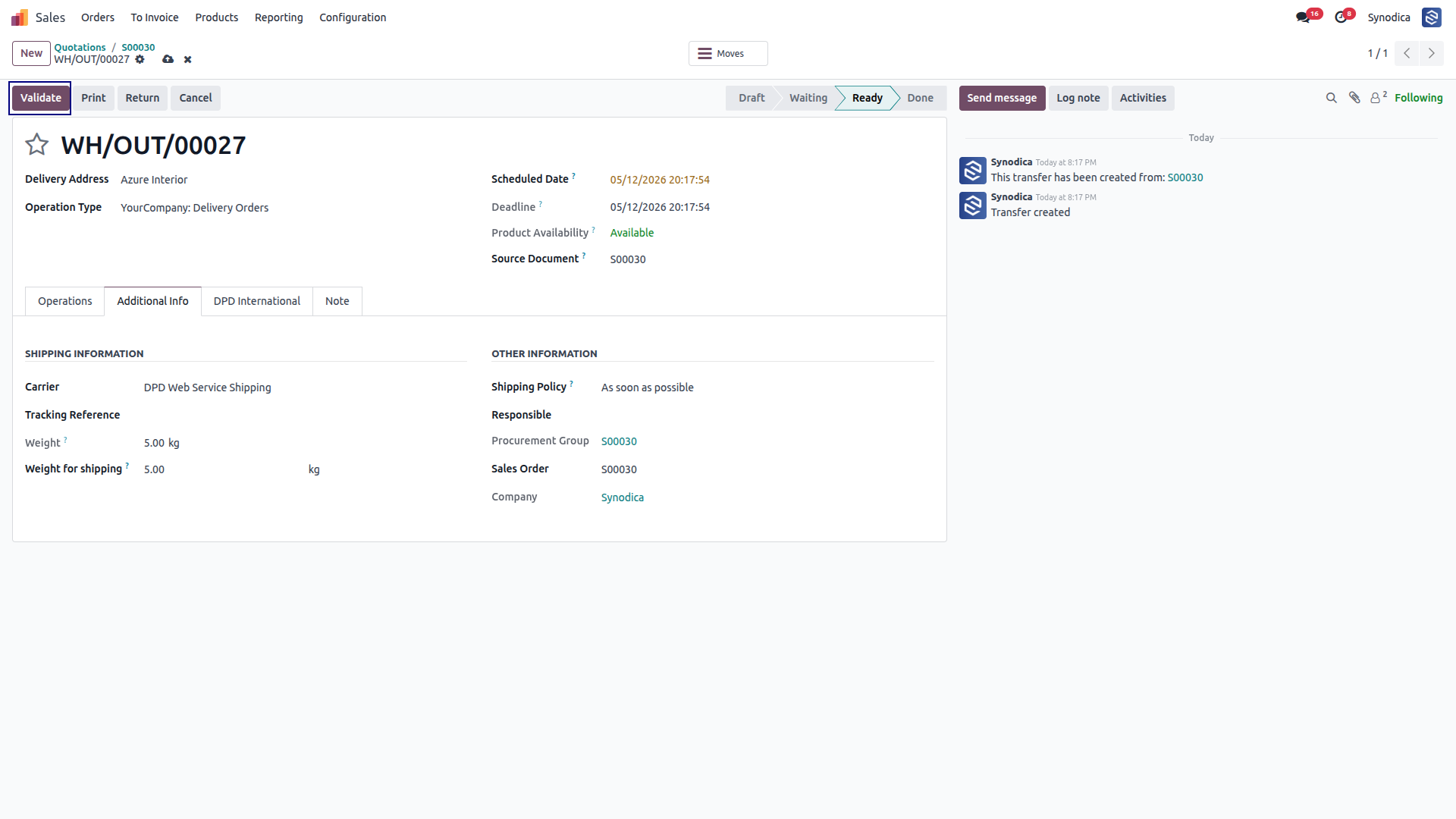Click the Ready status stage
The image size is (1456, 819).
click(867, 98)
